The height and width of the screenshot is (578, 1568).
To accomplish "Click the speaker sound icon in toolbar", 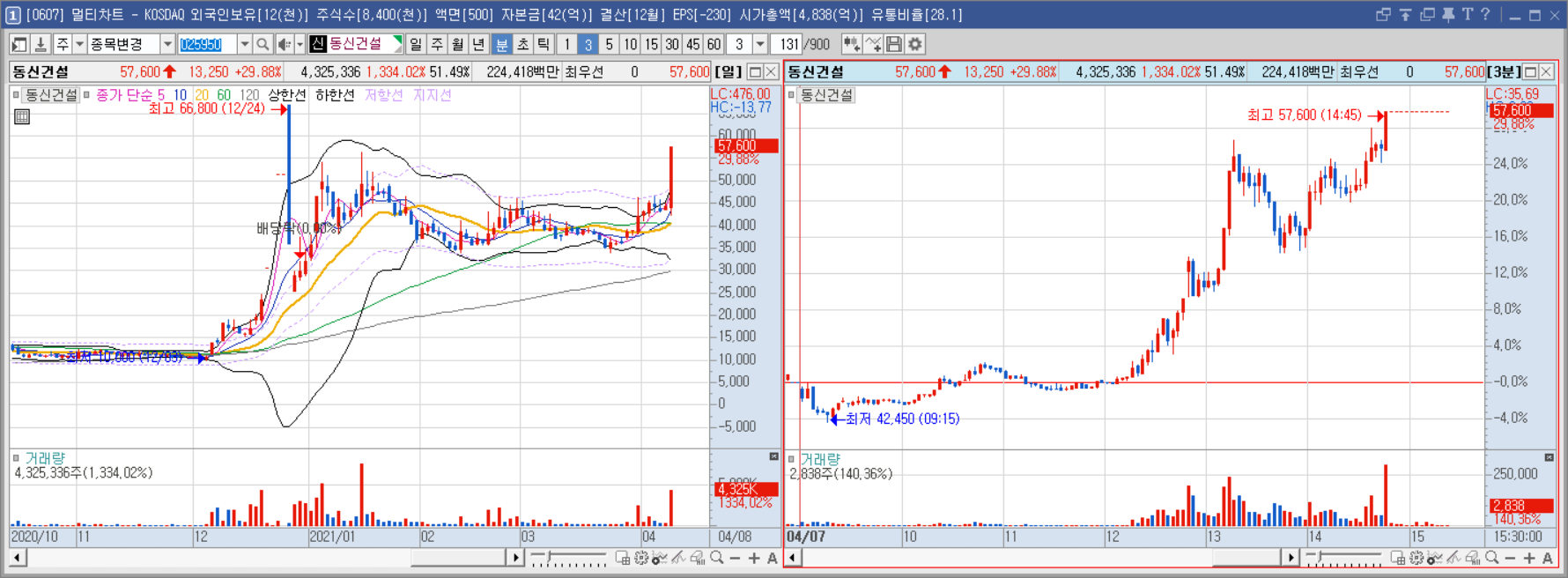I will [x=285, y=44].
